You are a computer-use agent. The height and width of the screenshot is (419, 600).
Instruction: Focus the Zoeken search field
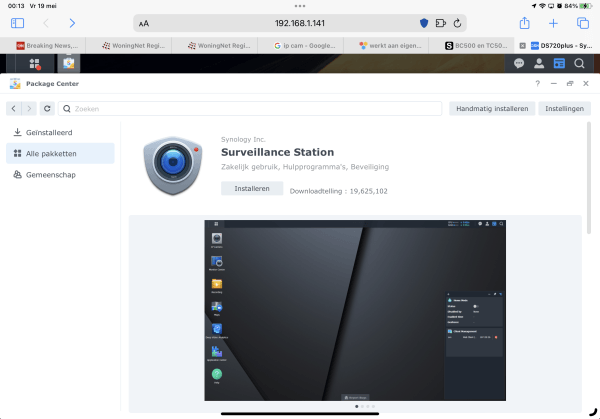[250, 109]
